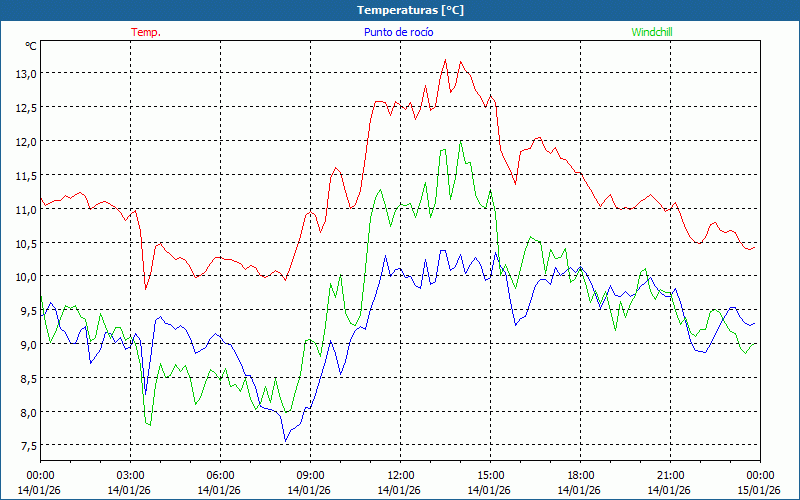The height and width of the screenshot is (500, 800).
Task: Select the red Temp. legend label
Action: coord(146,32)
